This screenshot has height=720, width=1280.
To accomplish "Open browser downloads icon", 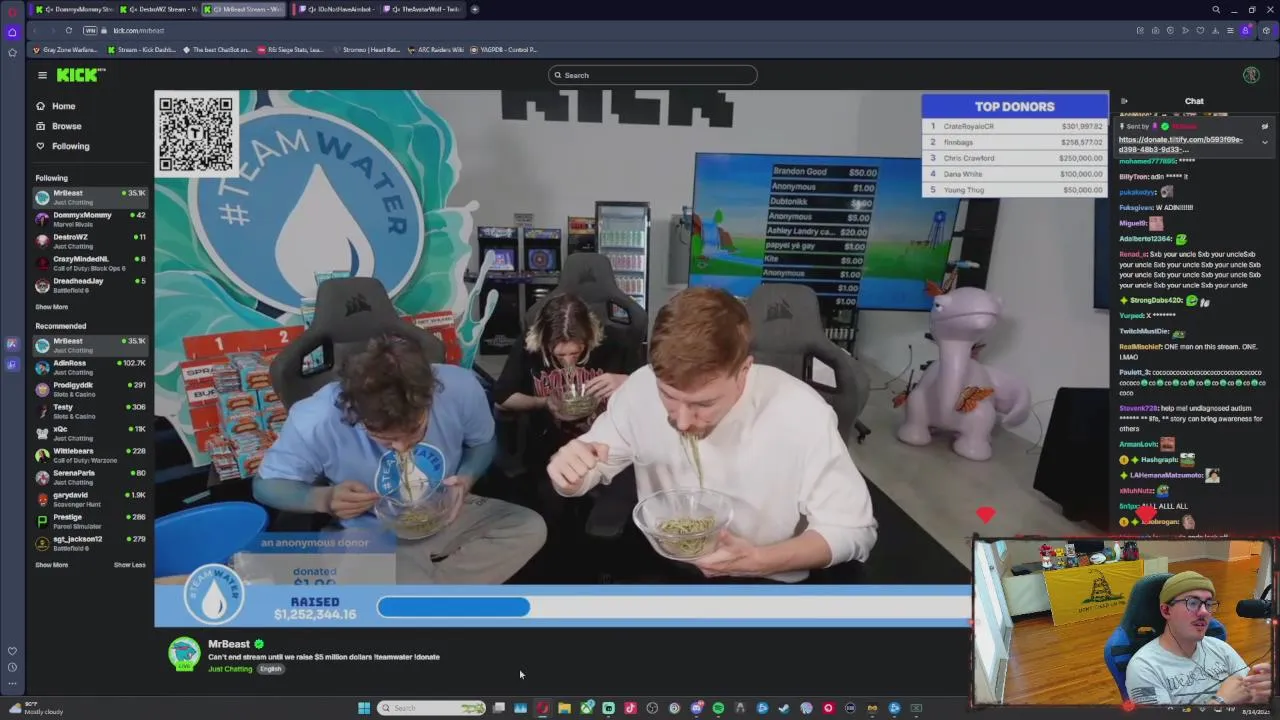I will [1215, 30].
